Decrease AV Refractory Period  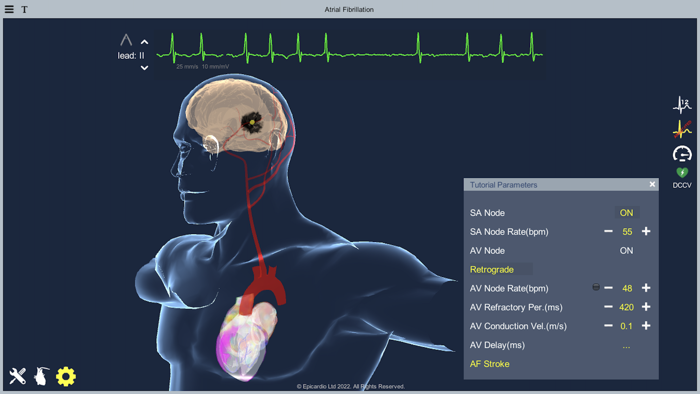click(x=608, y=307)
